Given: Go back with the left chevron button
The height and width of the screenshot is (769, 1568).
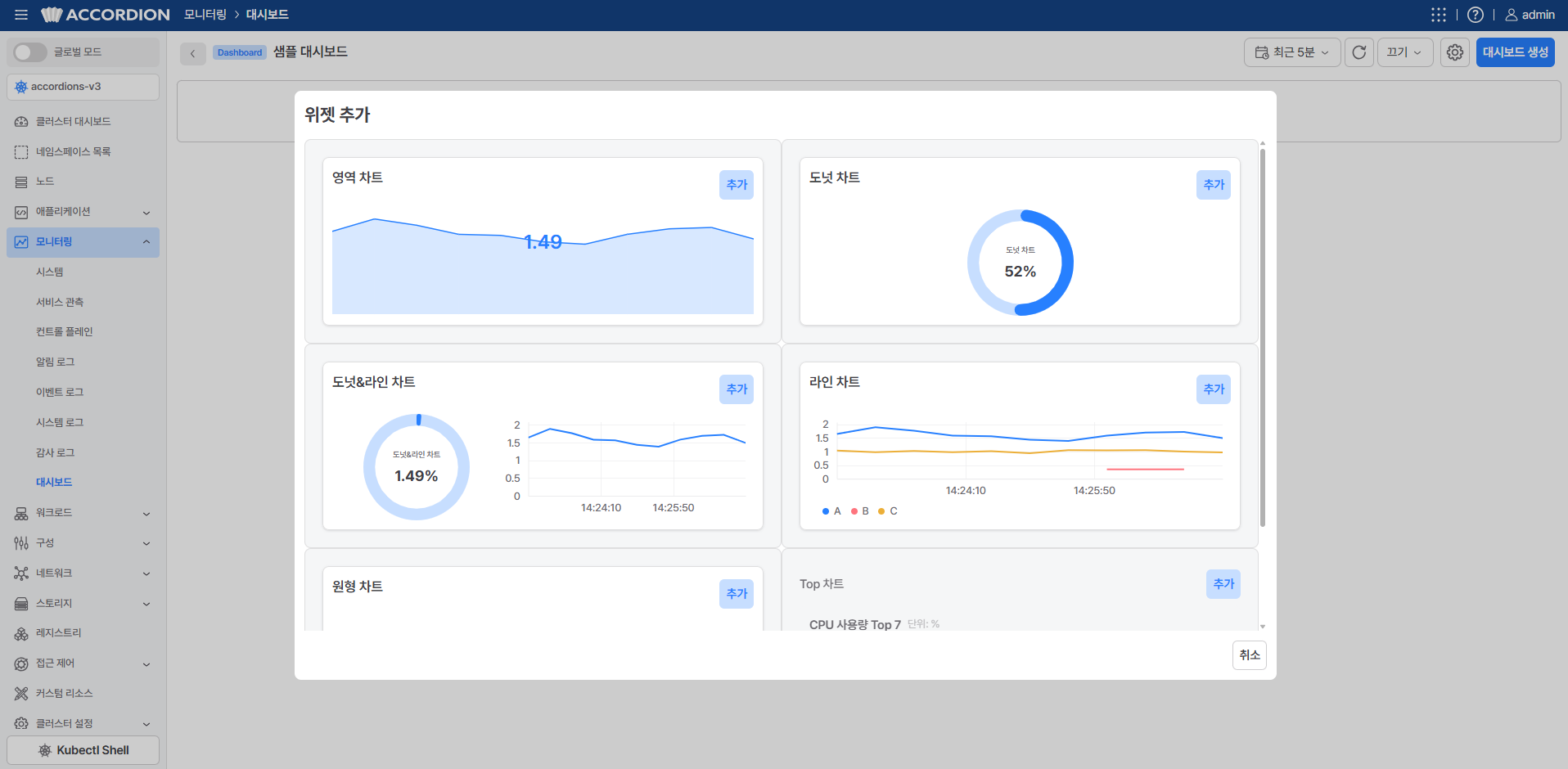Looking at the screenshot, I should coord(193,53).
